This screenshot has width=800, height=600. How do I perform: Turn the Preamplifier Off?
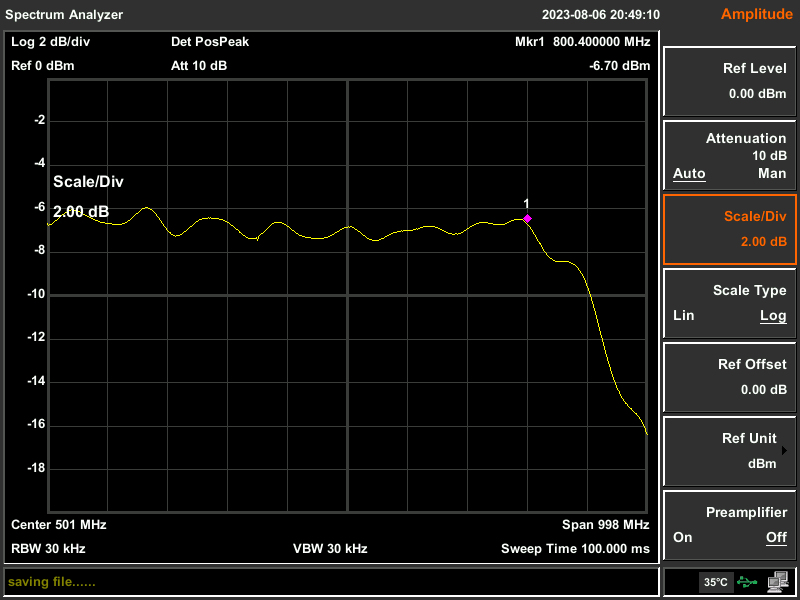[x=776, y=537]
